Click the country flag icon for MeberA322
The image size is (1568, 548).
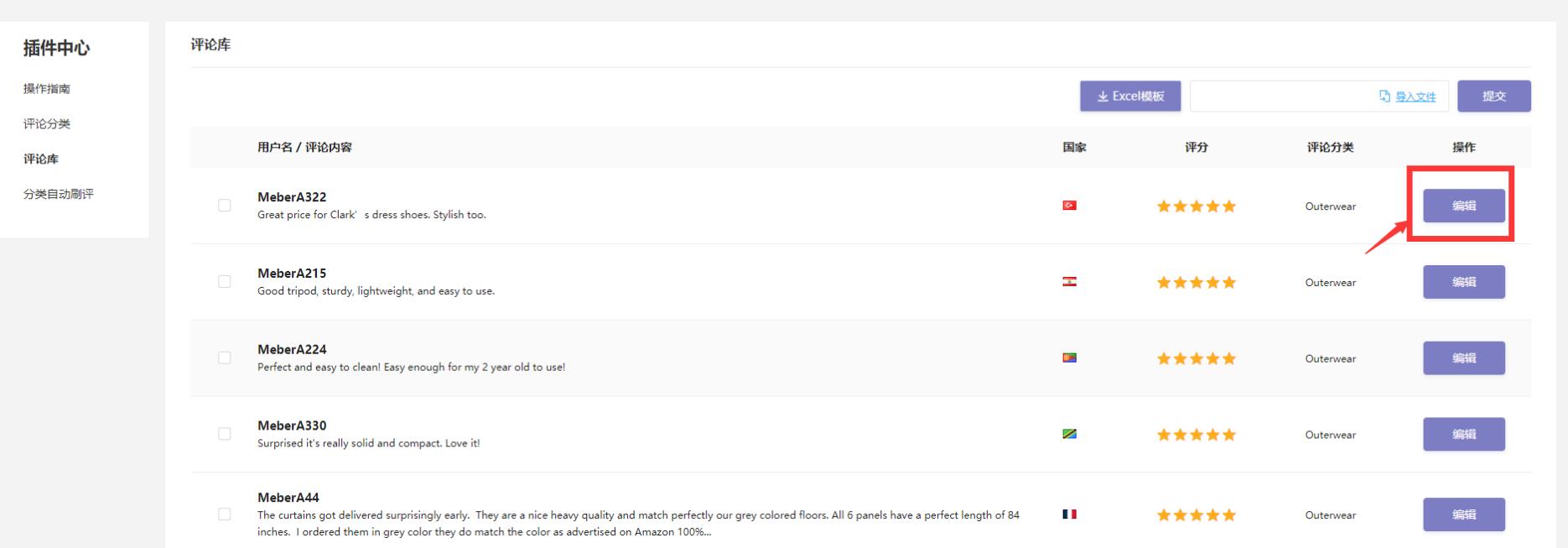(x=1069, y=206)
